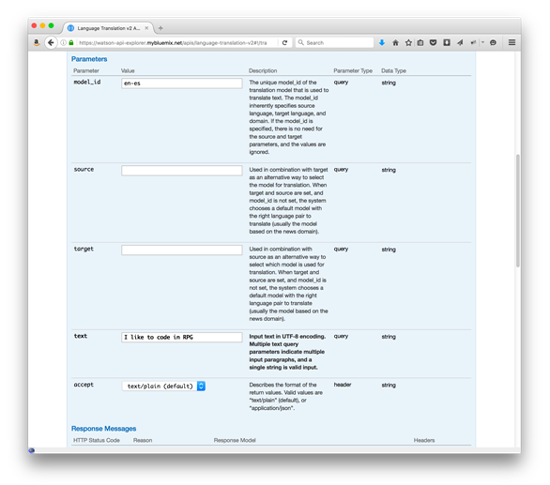Screen dimensions: 550x485
Task: Click the model_id value field
Action: 182,83
